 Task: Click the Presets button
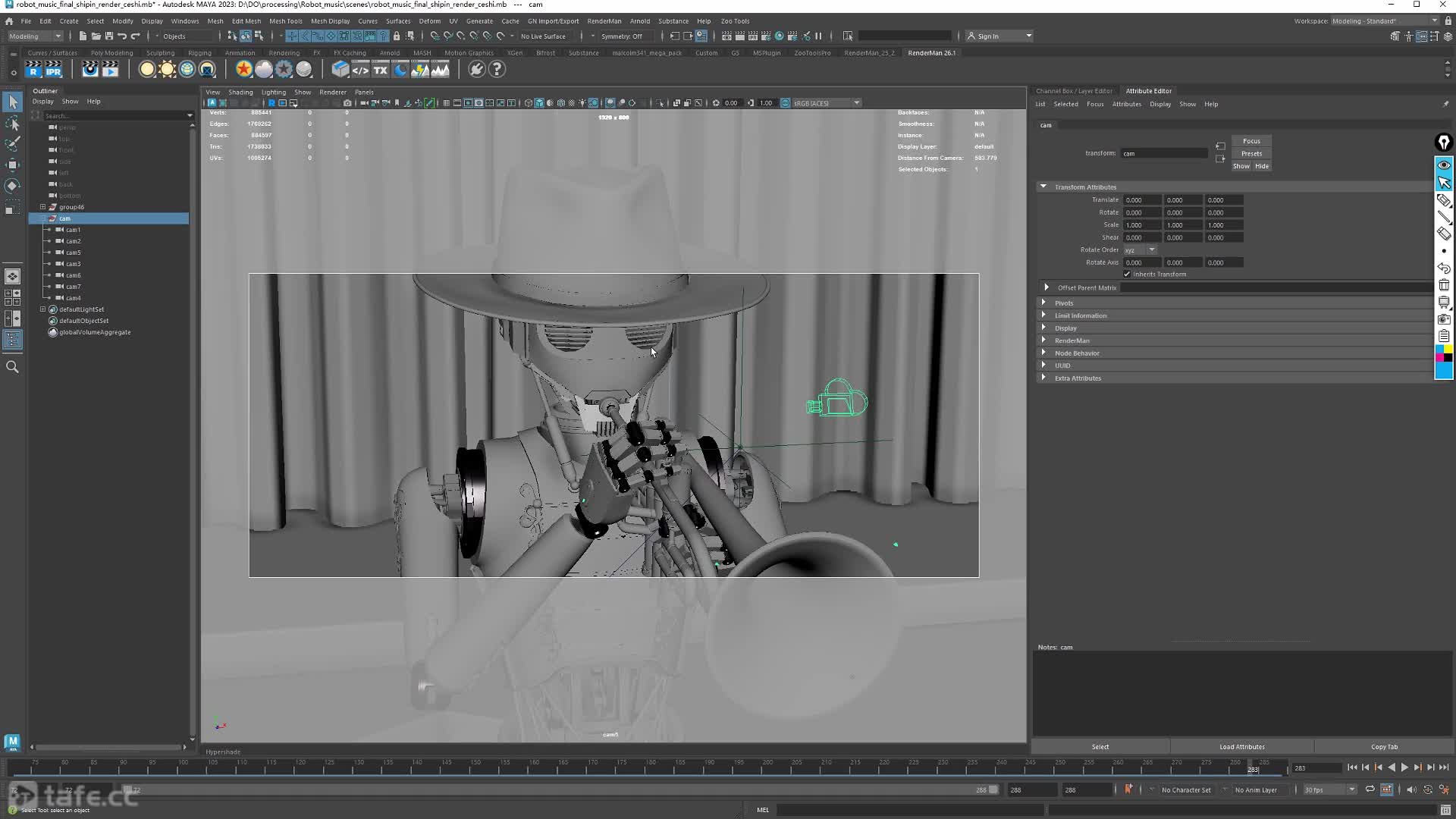tap(1251, 154)
